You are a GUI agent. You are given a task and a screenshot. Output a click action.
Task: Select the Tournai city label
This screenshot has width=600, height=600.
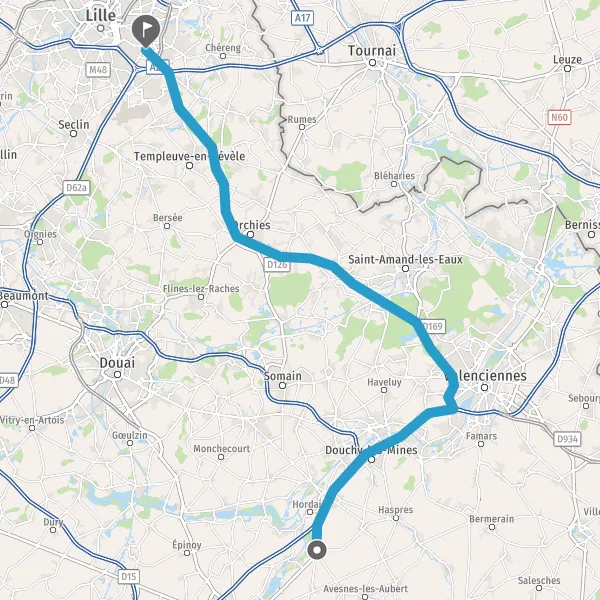pos(372,51)
